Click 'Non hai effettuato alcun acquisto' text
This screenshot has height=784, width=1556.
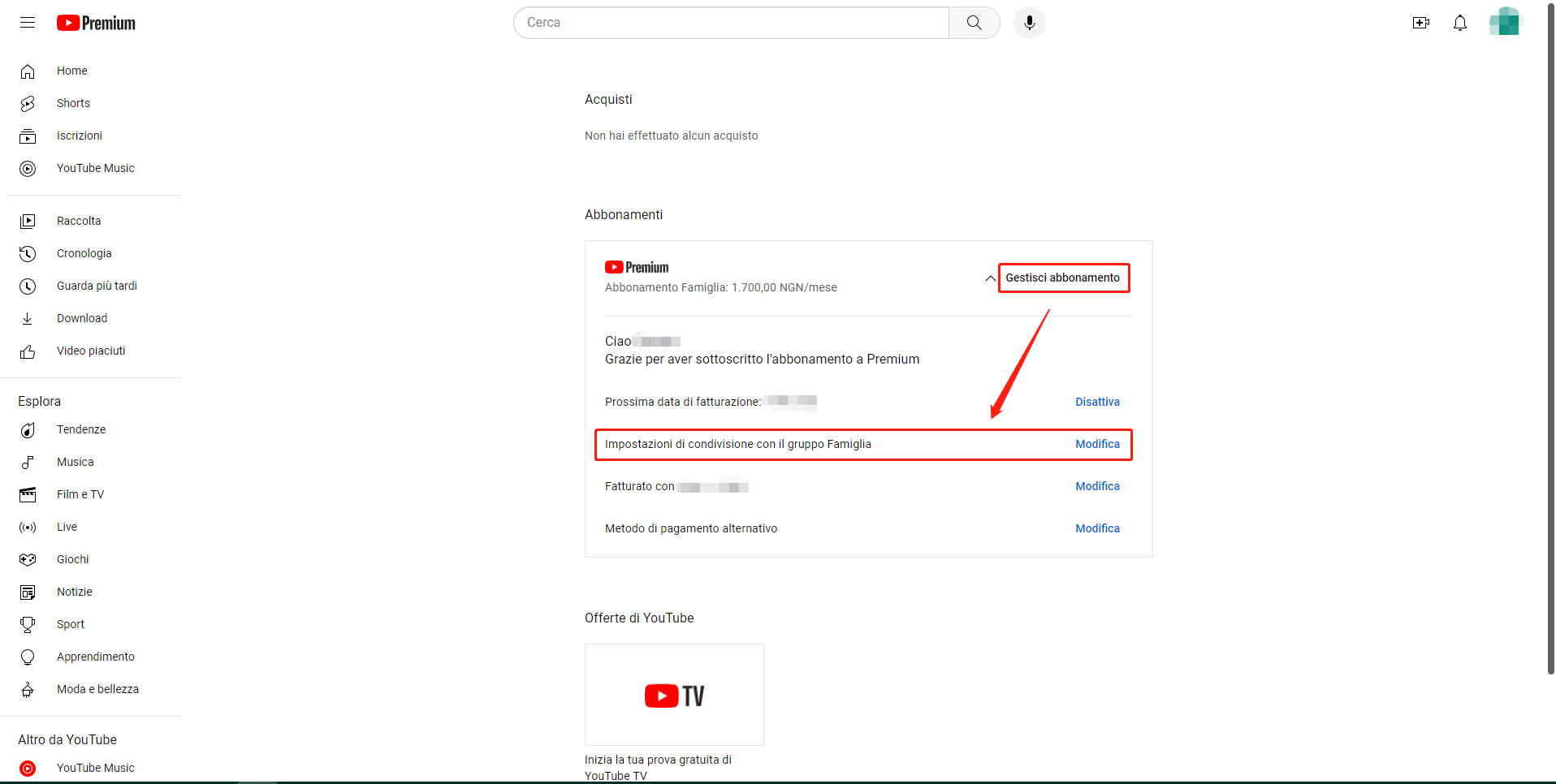671,136
